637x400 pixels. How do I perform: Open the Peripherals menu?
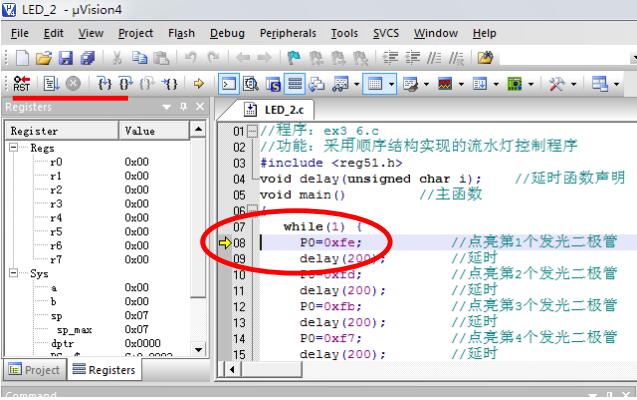coord(288,33)
